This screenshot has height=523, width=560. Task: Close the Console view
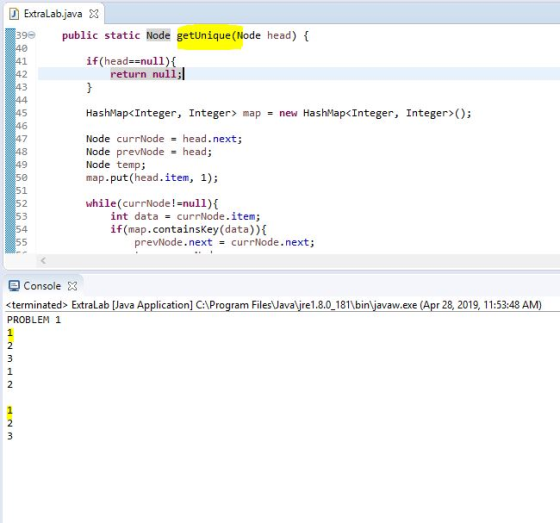(72, 286)
